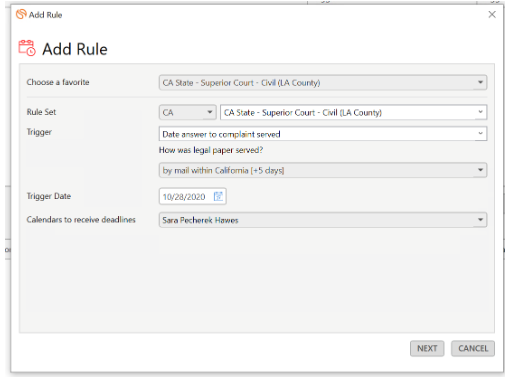
Task: Click the orange app logo in title bar
Action: coord(21,14)
